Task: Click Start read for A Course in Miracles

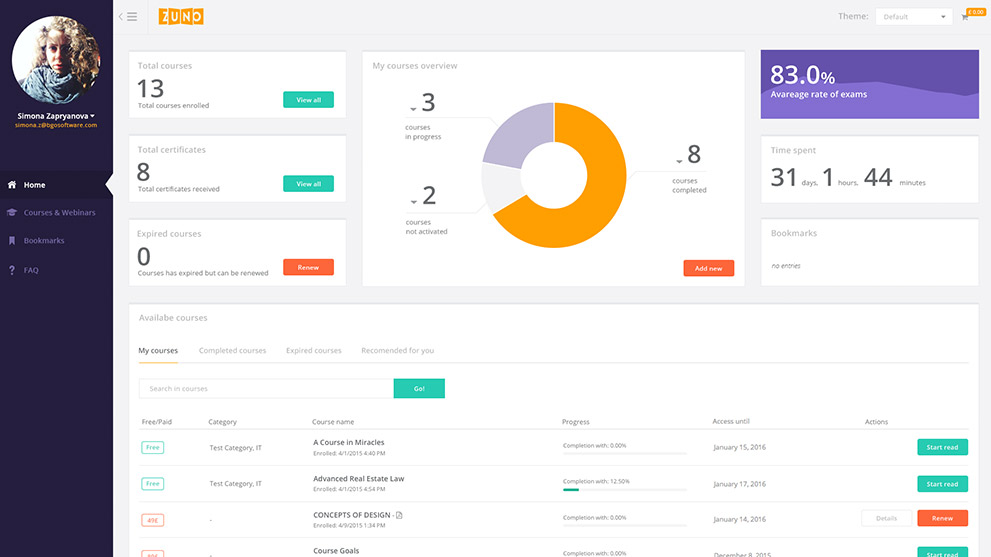Action: pos(942,447)
